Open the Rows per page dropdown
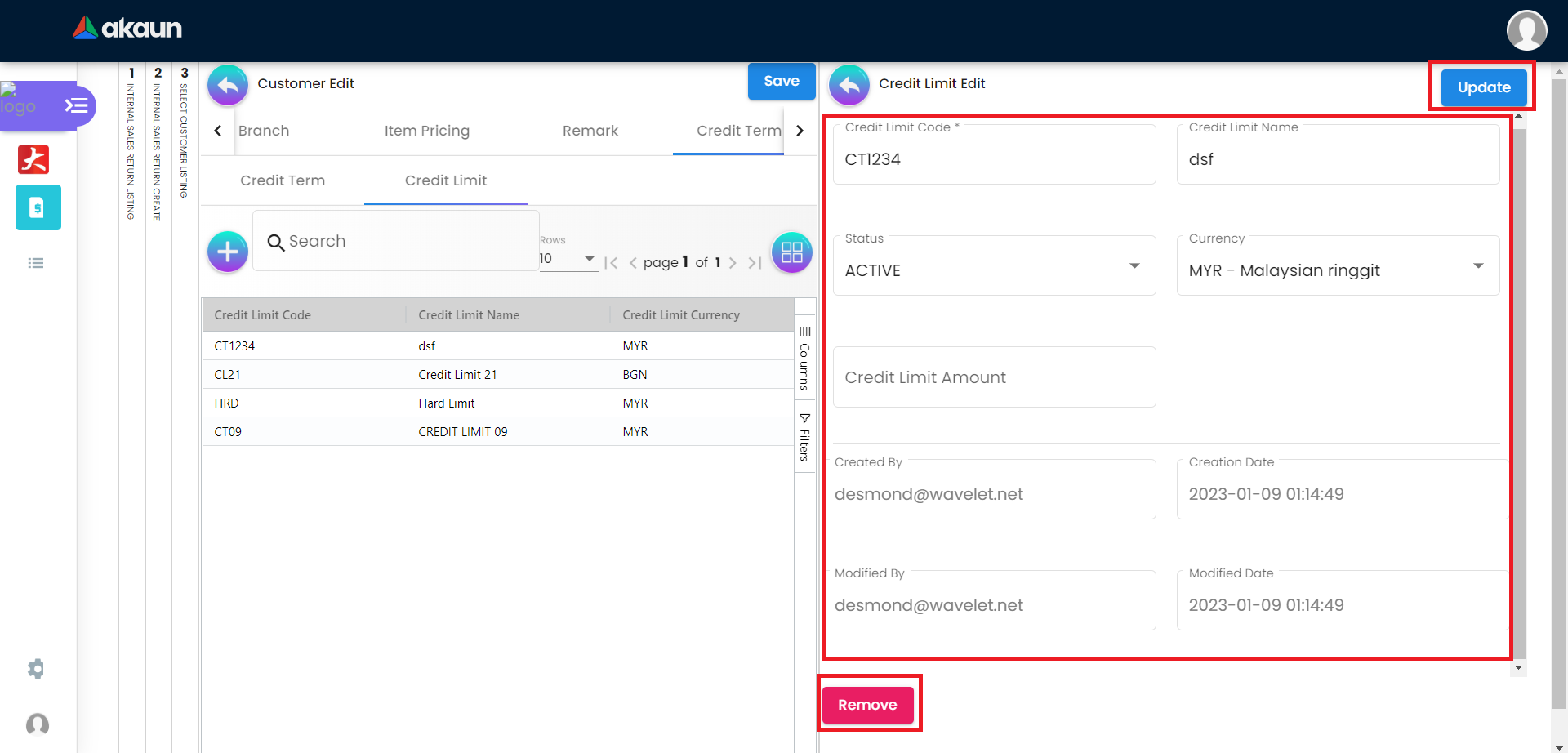This screenshot has width=1568, height=753. point(568,259)
